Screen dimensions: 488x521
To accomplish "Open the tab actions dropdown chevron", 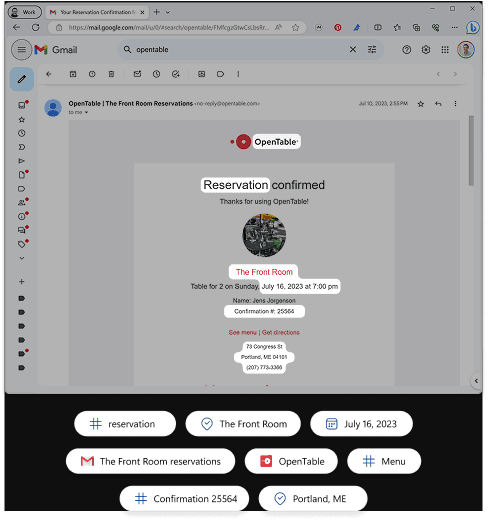I will pos(168,12).
